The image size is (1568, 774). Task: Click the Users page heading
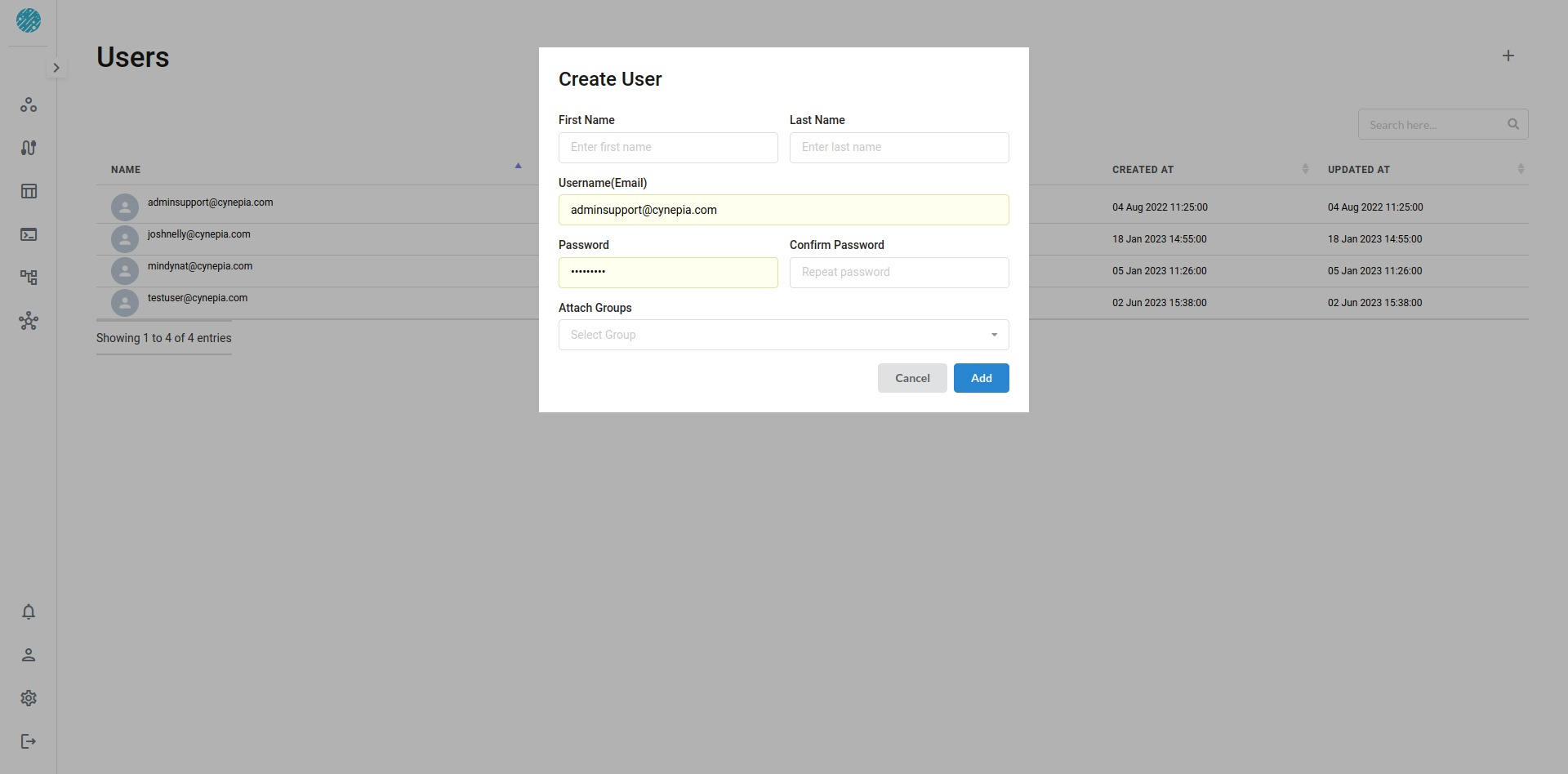tap(133, 57)
